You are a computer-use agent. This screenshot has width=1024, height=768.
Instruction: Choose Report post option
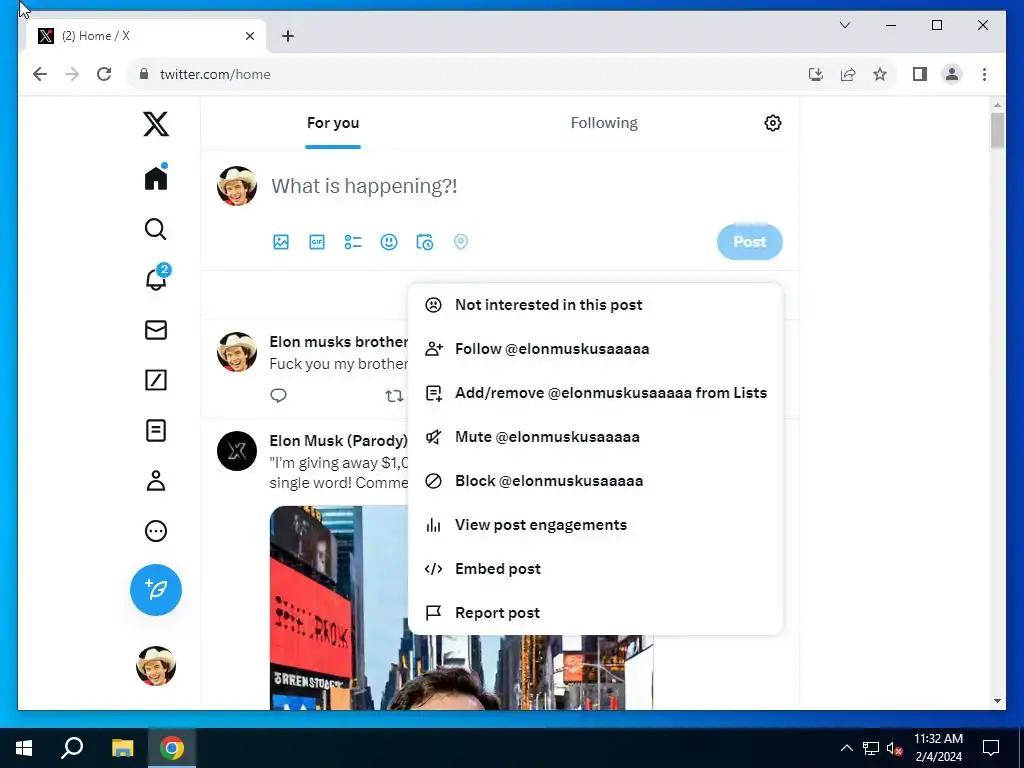click(x=595, y=613)
